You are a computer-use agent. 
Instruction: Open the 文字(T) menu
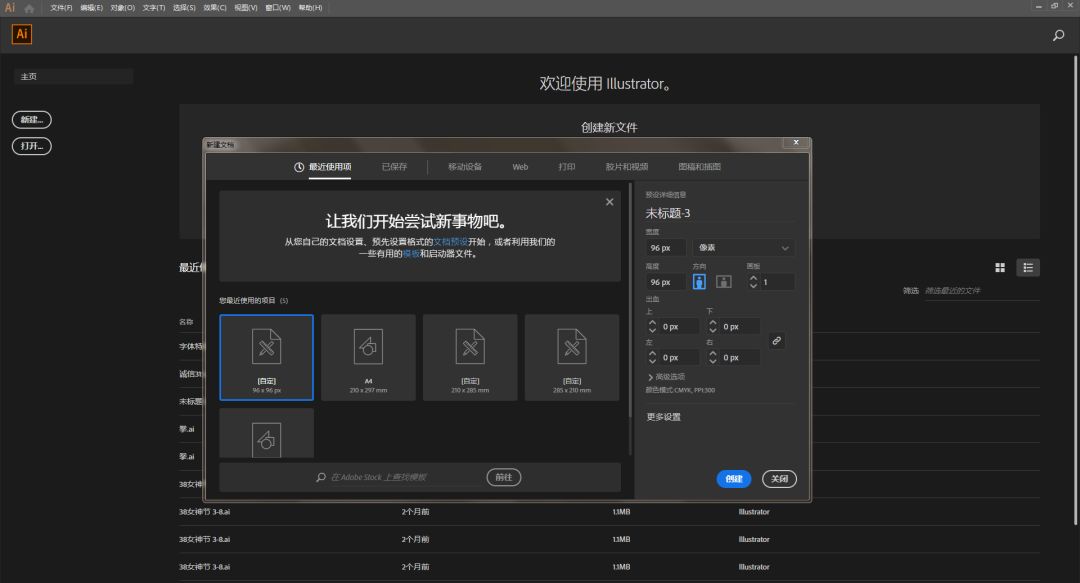[x=154, y=8]
